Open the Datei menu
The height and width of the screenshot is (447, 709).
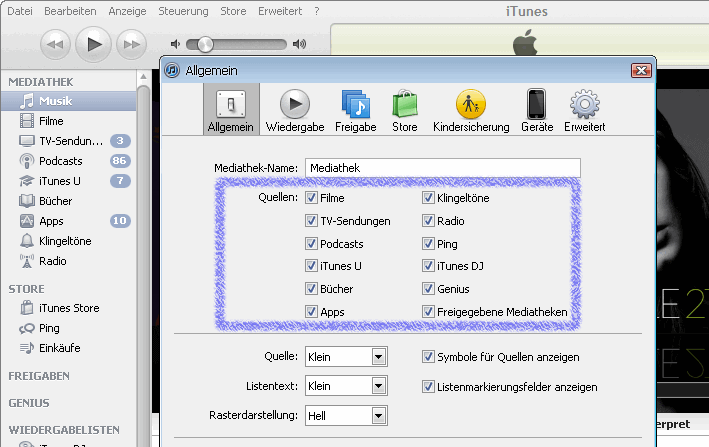[20, 11]
